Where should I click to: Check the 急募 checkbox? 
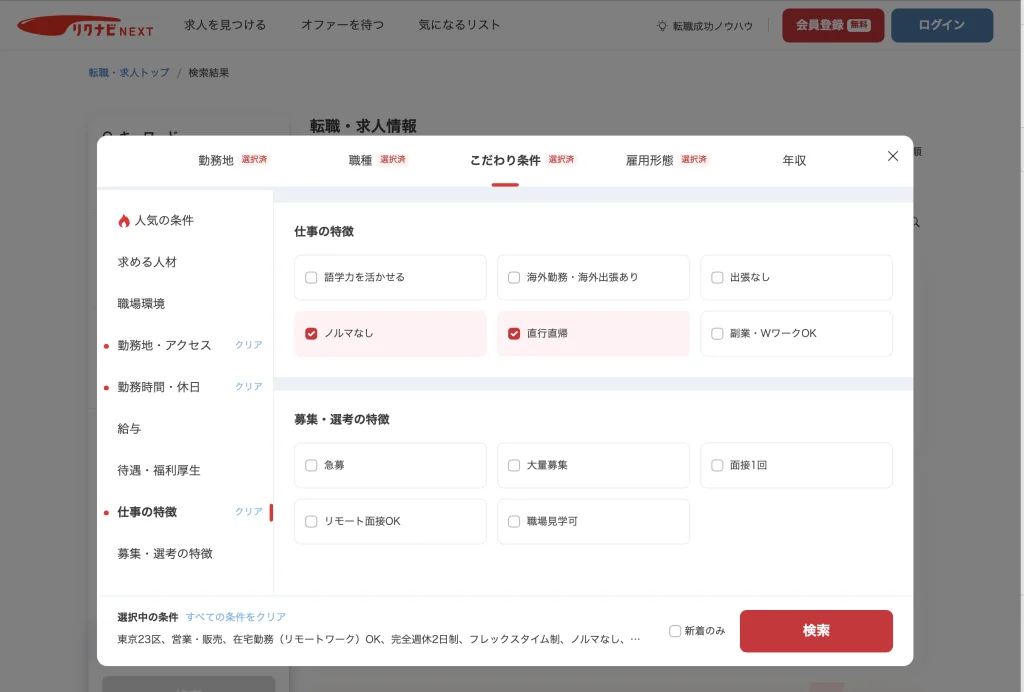(311, 465)
